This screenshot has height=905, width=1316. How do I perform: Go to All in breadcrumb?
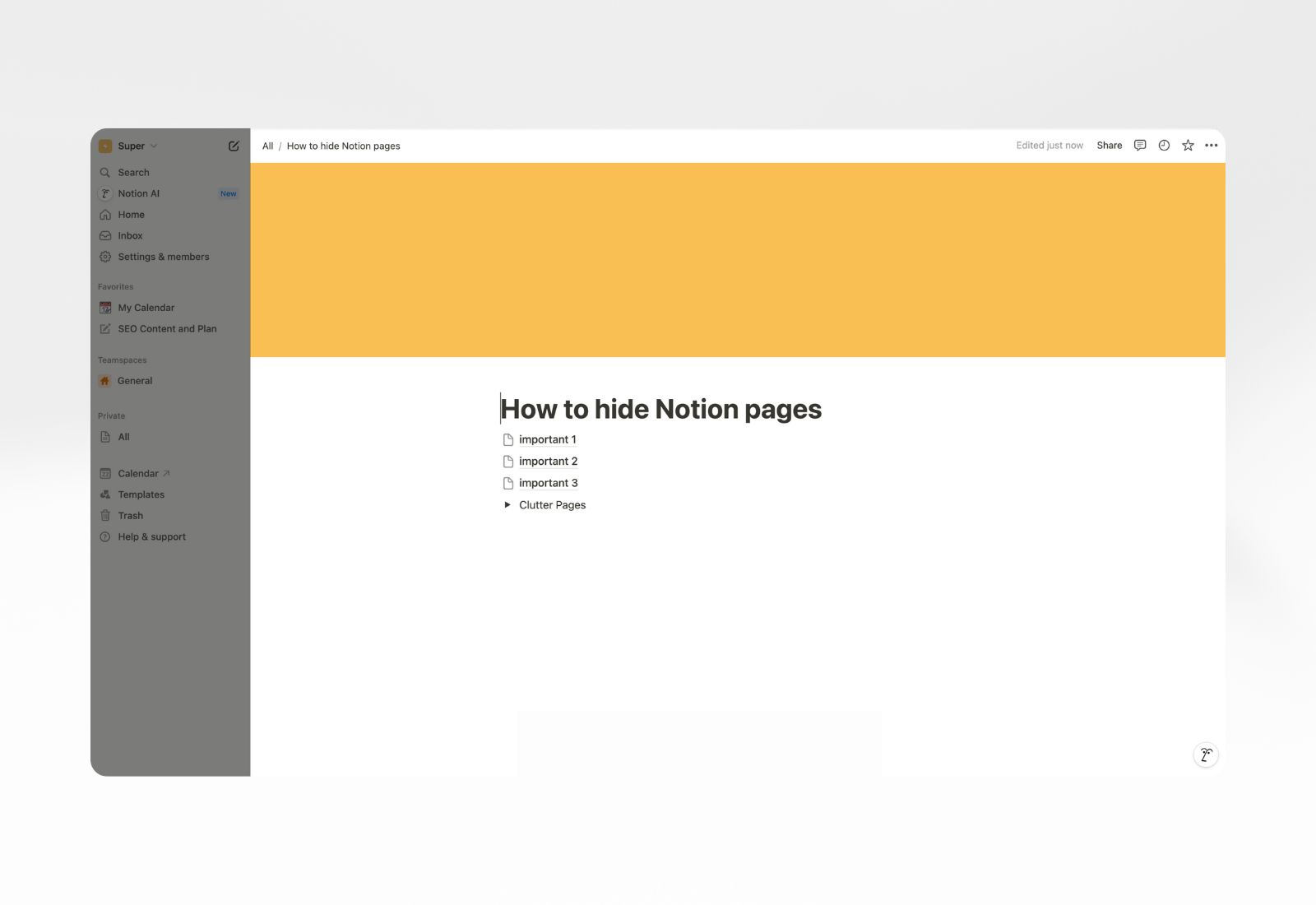pos(267,146)
